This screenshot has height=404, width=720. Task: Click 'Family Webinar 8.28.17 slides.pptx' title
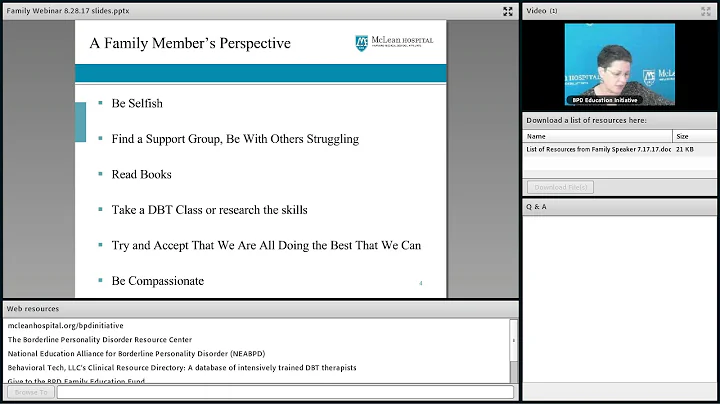(68, 11)
